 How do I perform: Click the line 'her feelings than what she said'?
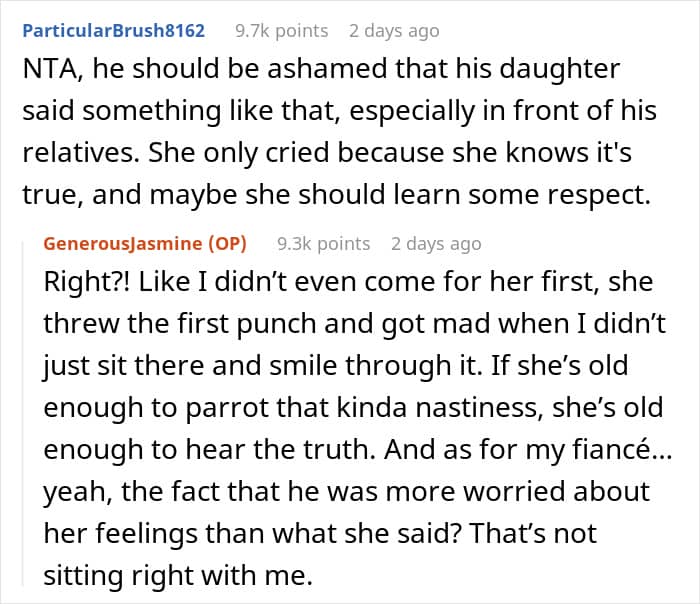click(x=320, y=533)
